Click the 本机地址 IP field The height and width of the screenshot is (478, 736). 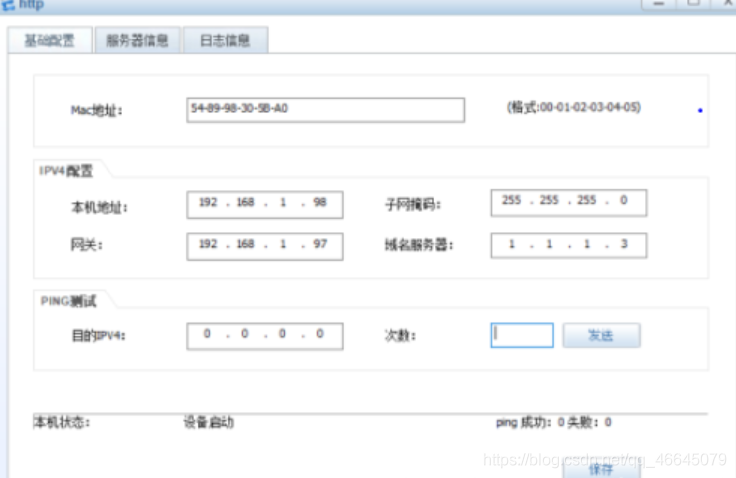[265, 204]
